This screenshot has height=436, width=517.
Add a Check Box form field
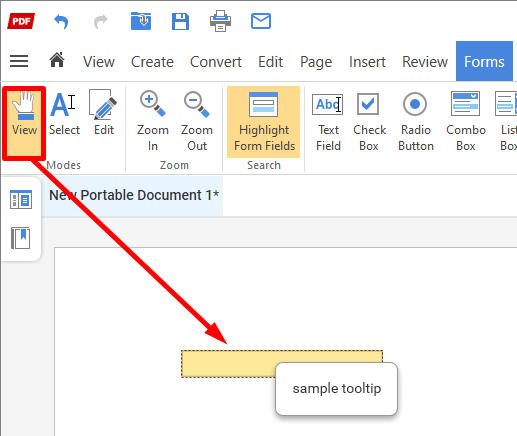369,122
